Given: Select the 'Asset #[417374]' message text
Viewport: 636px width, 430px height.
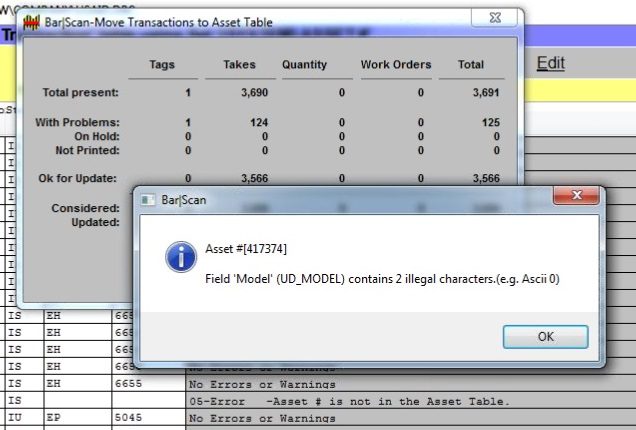Looking at the screenshot, I should [246, 249].
